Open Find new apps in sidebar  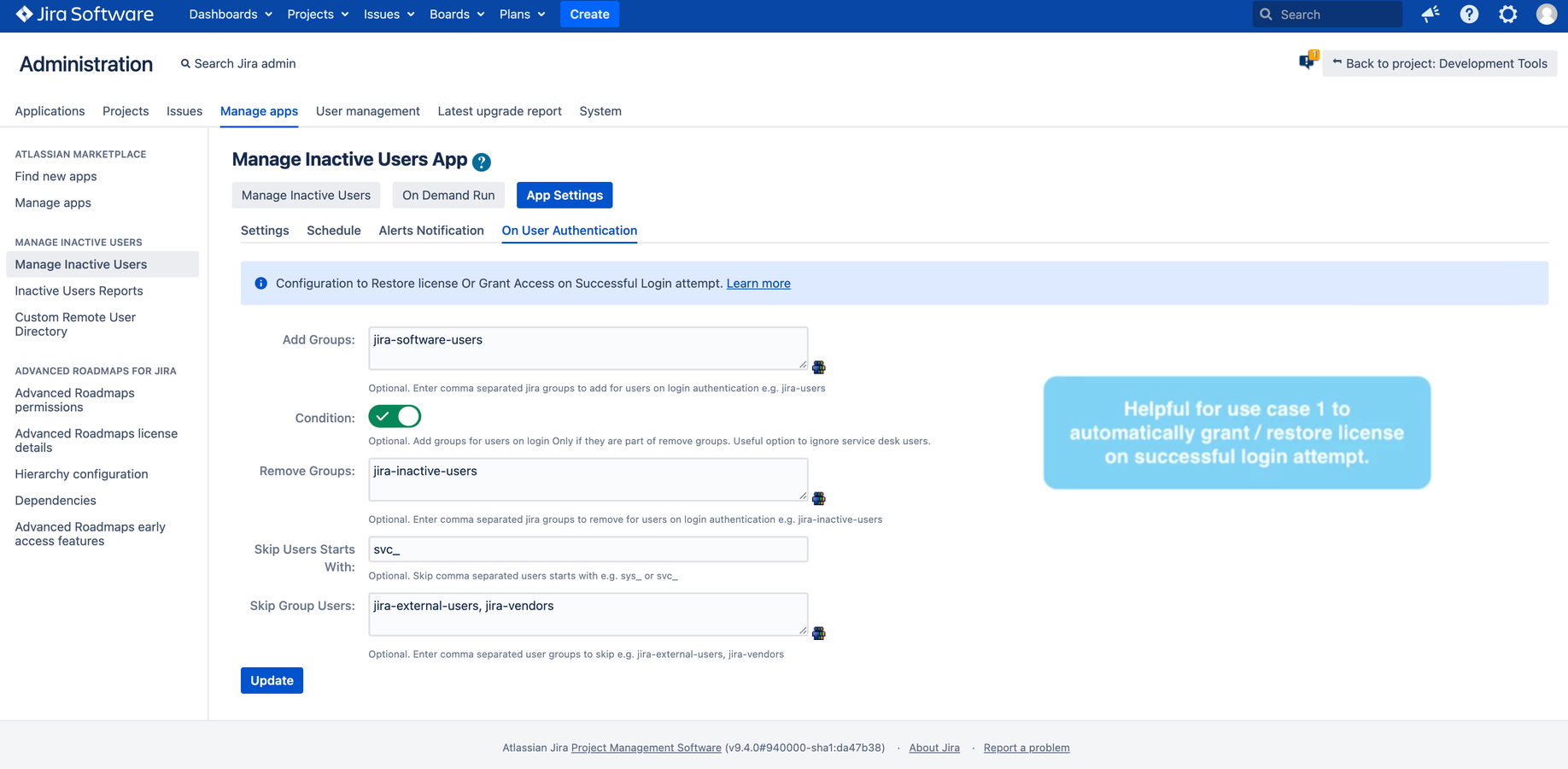[x=56, y=176]
